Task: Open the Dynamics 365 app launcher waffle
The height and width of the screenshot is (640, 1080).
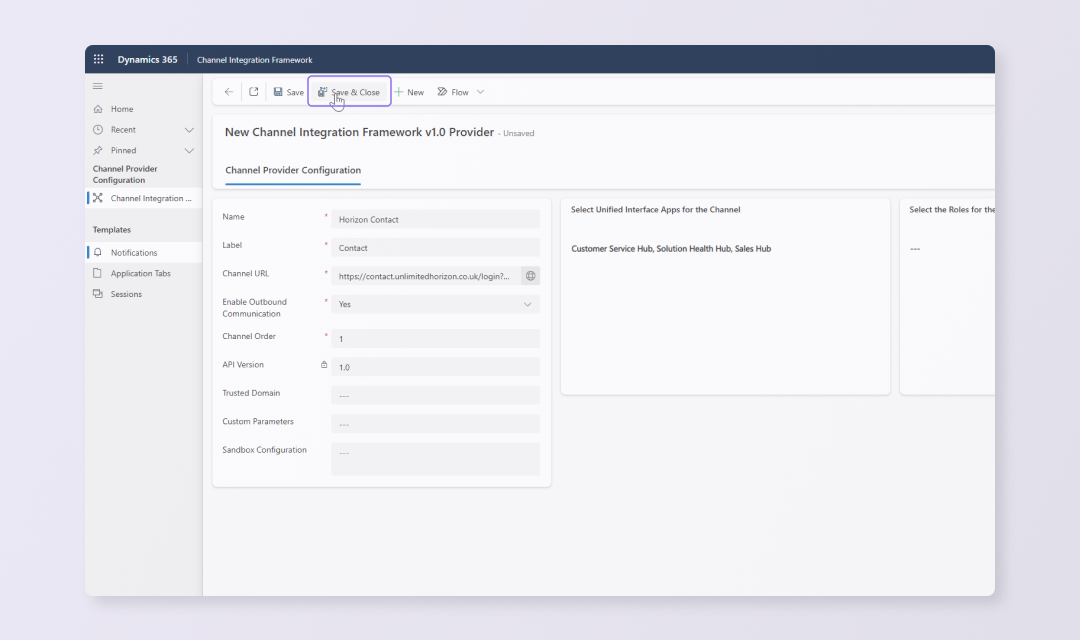Action: pos(98,60)
